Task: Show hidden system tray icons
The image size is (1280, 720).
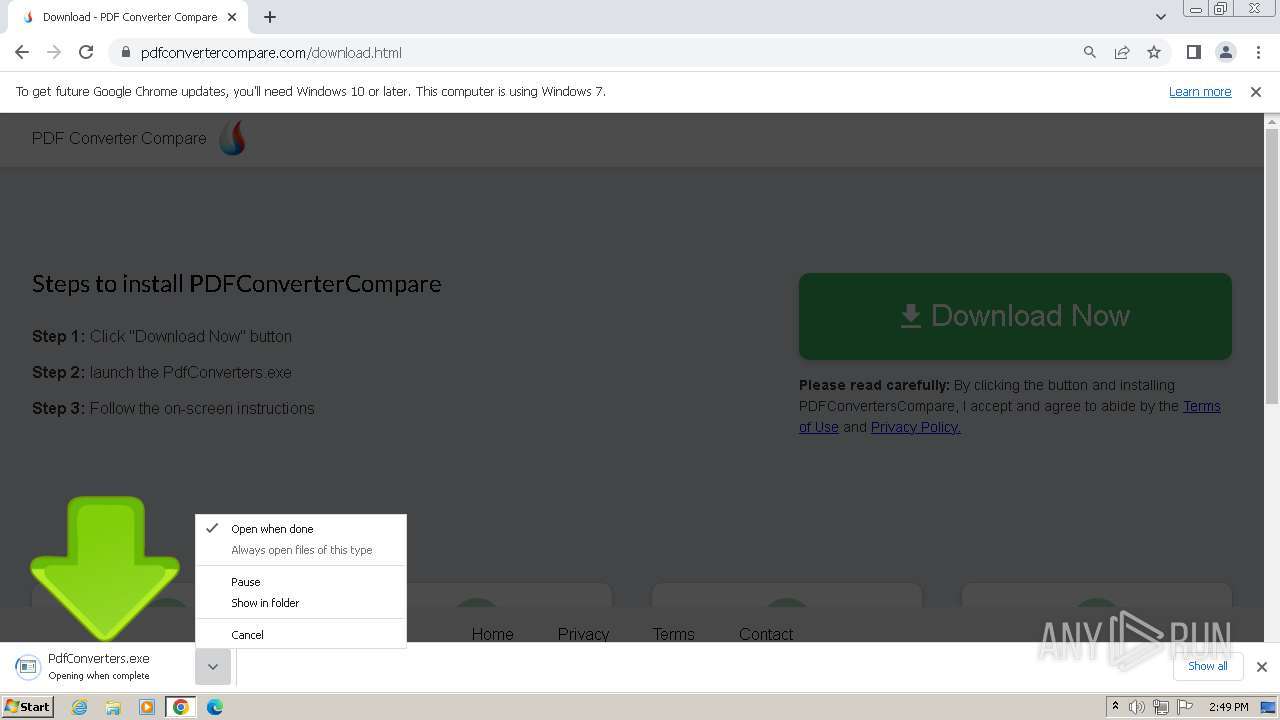Action: click(x=1115, y=707)
